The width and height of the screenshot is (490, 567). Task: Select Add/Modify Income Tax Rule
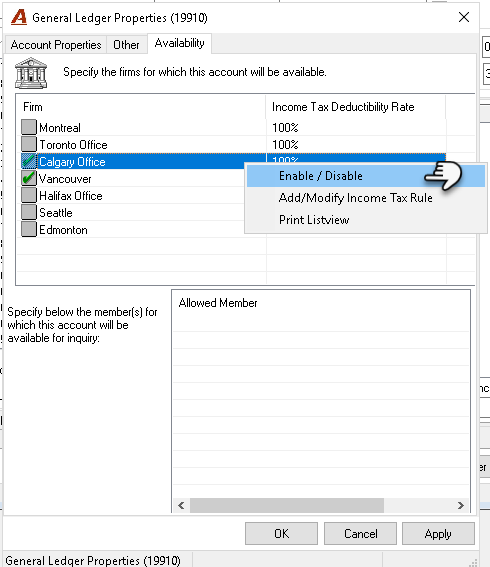[x=366, y=198]
